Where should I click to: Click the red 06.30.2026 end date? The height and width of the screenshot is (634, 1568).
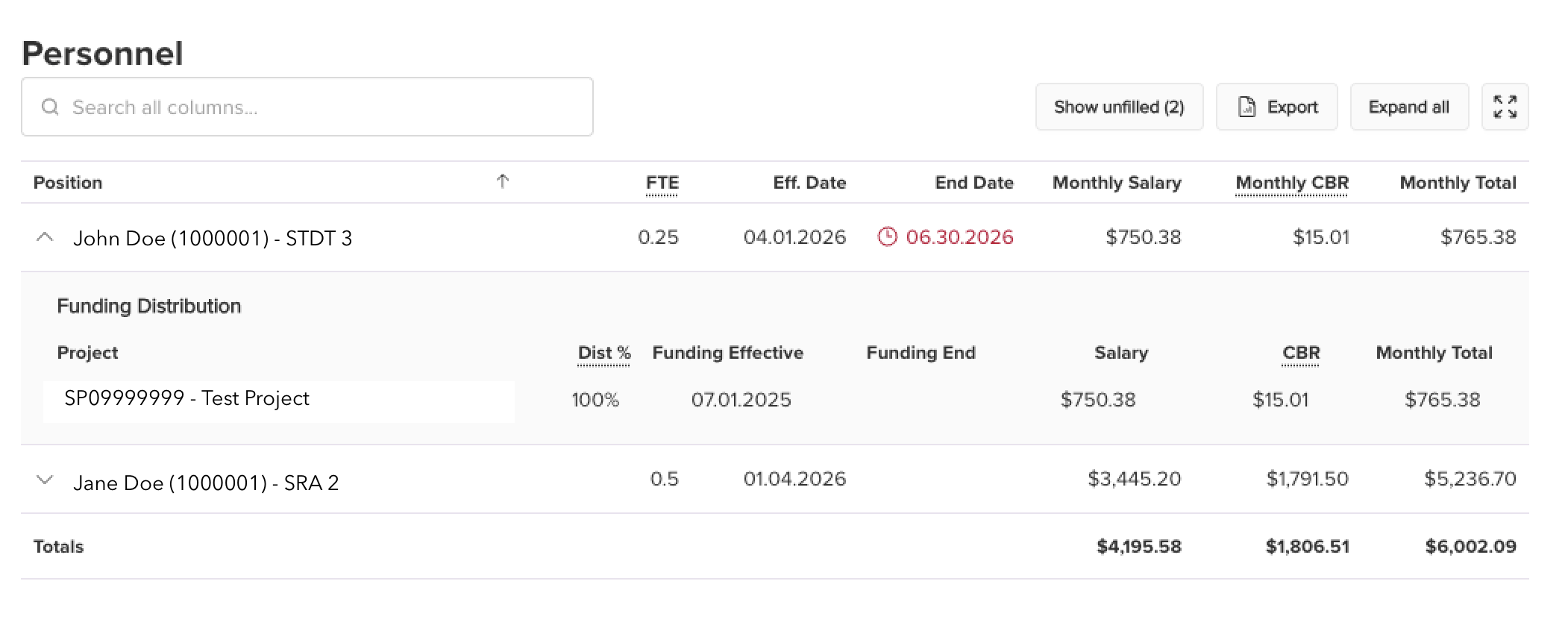pos(959,237)
